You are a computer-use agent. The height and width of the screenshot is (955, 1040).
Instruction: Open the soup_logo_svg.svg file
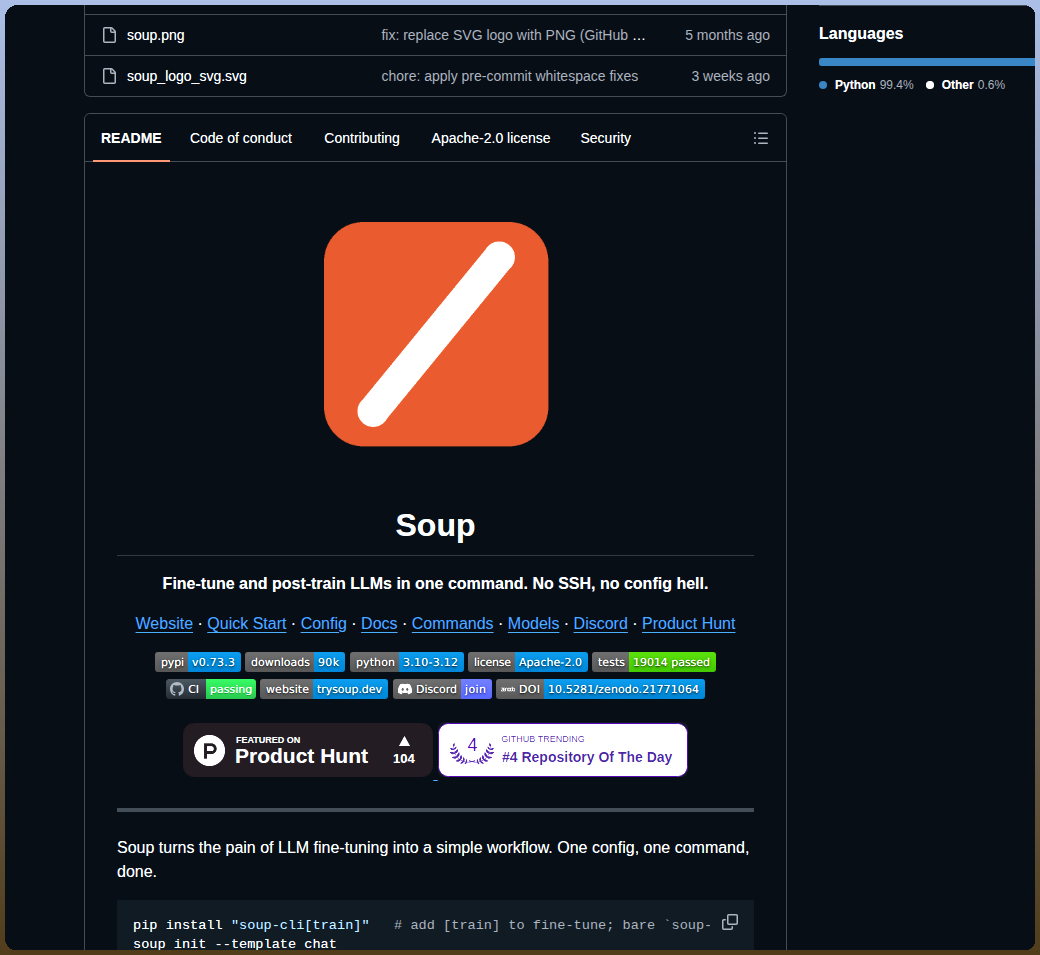(x=186, y=76)
